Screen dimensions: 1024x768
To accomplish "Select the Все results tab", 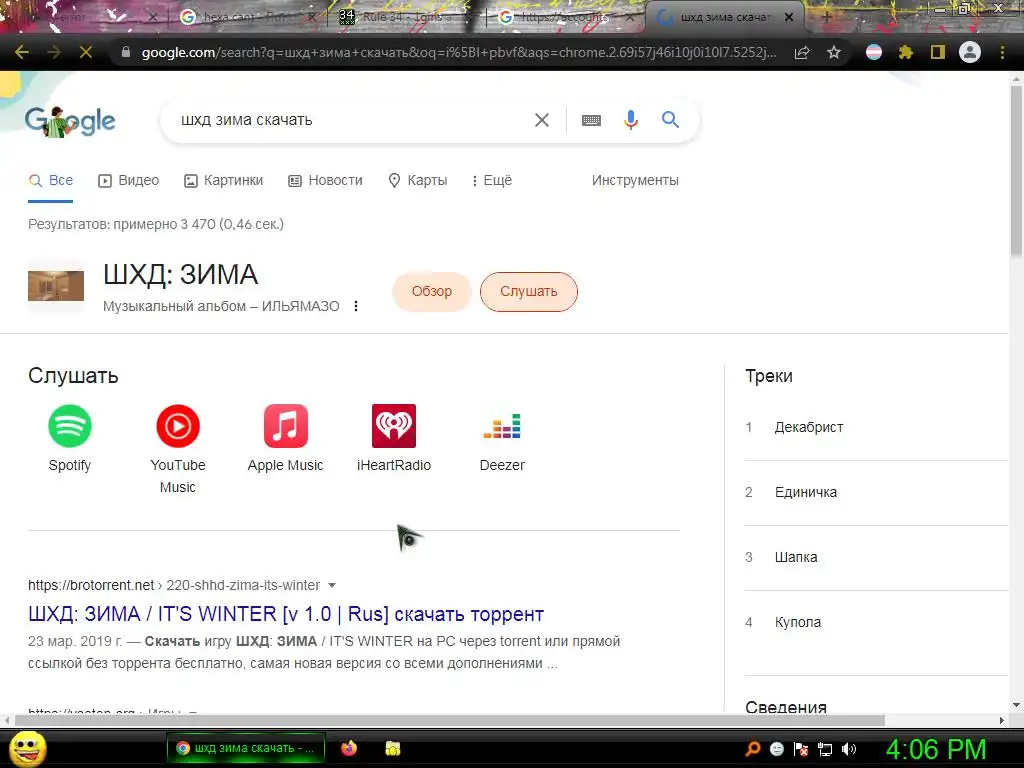I will pos(51,180).
